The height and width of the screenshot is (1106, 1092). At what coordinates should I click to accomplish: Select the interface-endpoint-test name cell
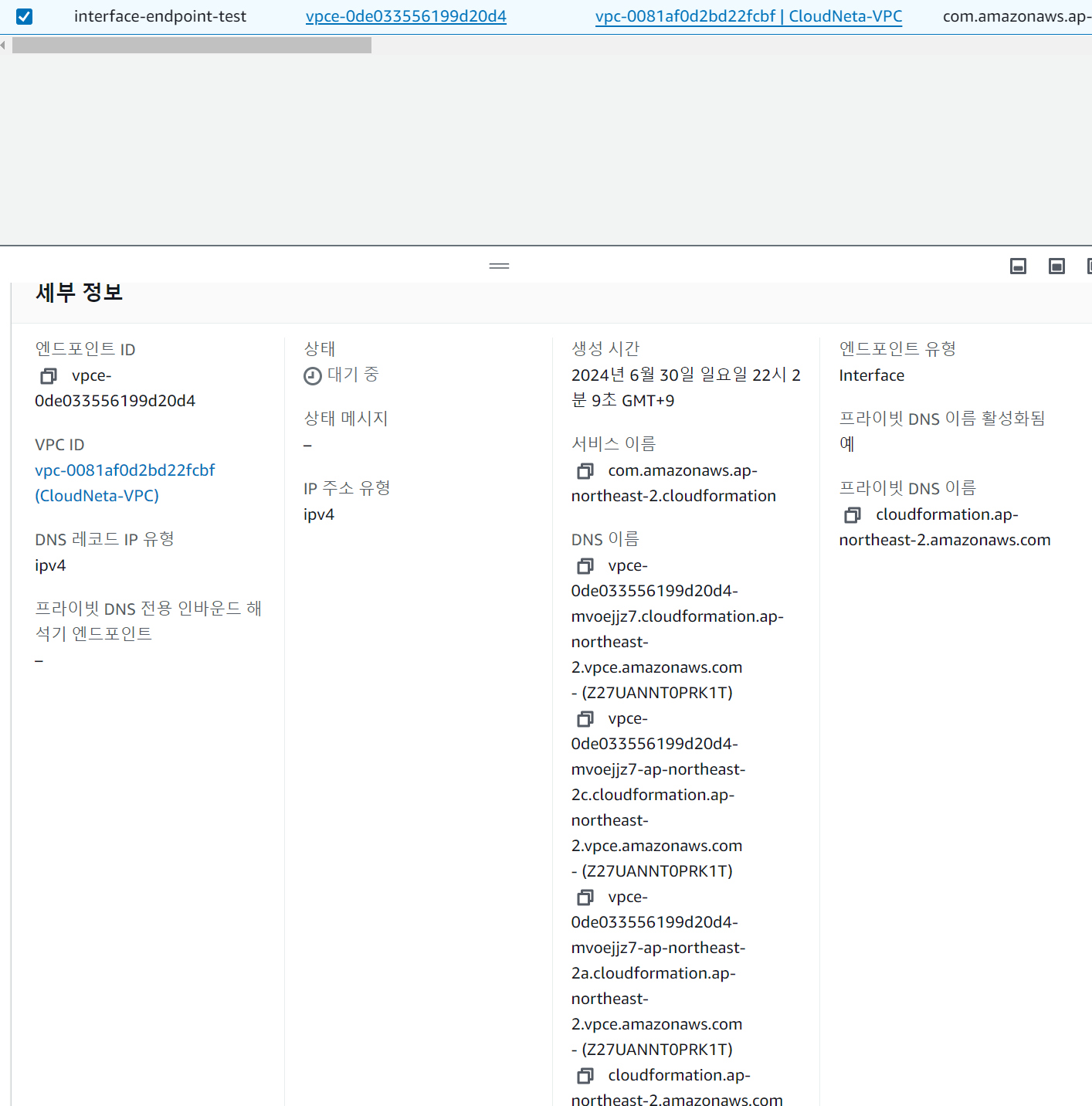tap(160, 16)
